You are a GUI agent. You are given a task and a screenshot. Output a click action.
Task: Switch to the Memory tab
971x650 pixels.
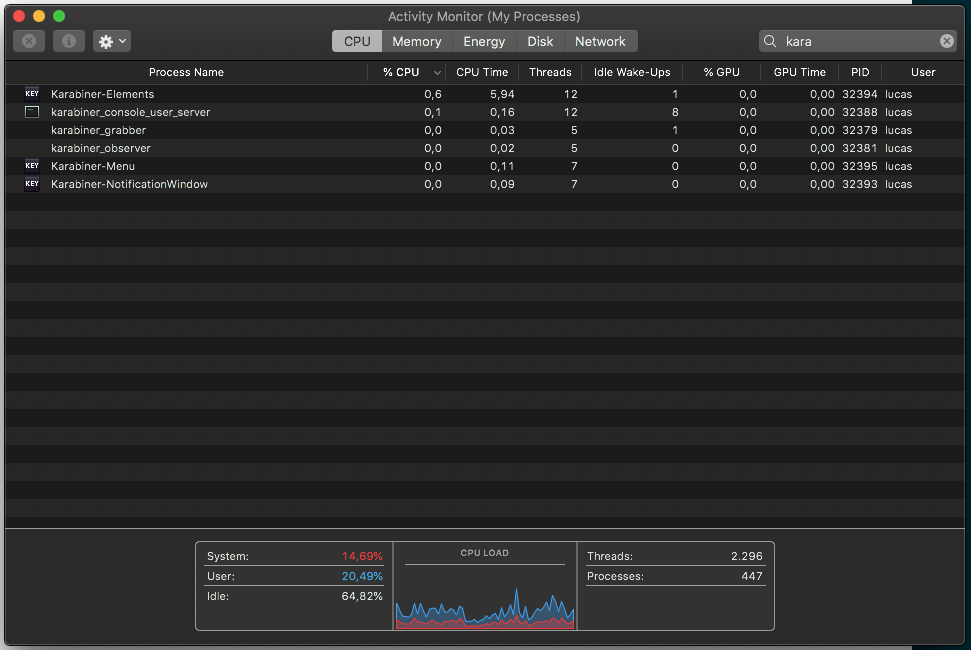417,41
